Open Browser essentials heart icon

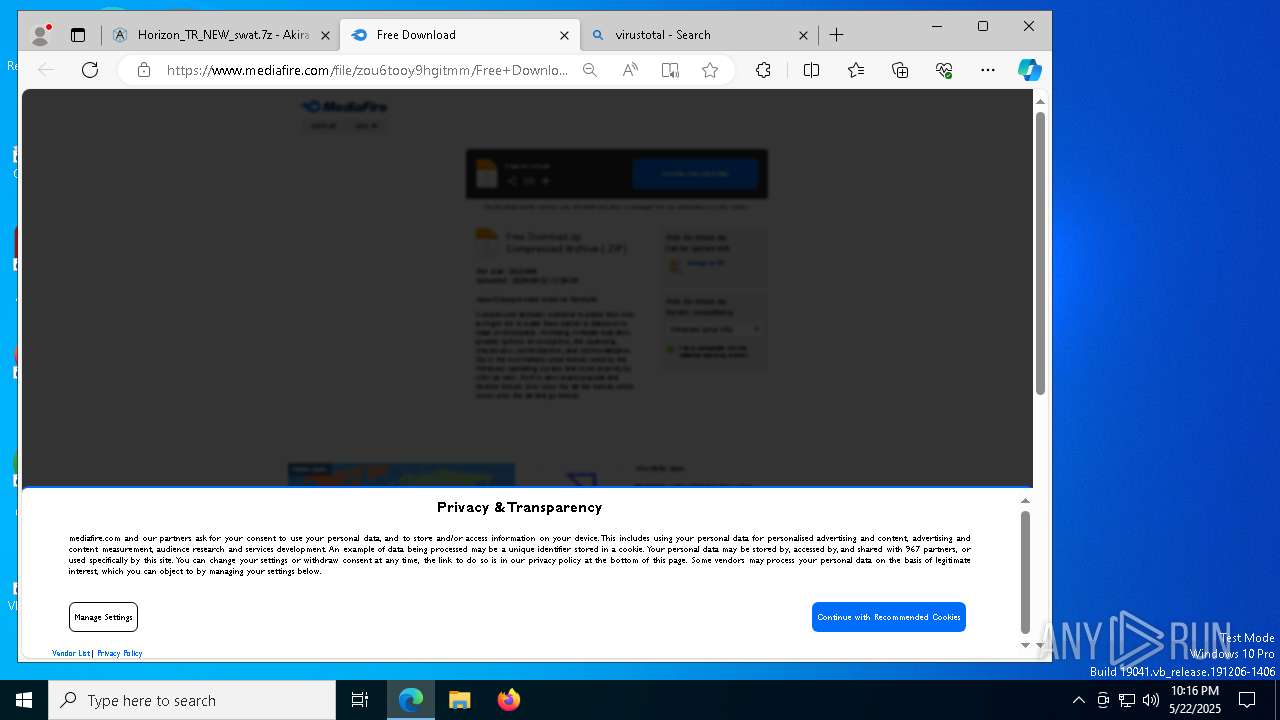click(944, 70)
